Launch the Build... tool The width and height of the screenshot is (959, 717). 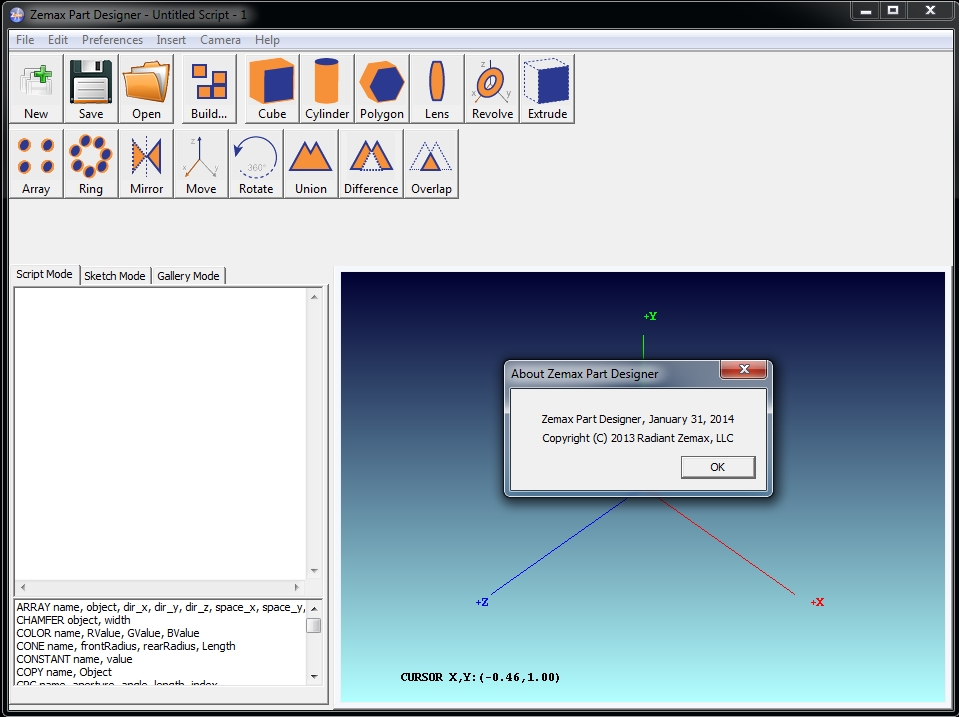[209, 89]
